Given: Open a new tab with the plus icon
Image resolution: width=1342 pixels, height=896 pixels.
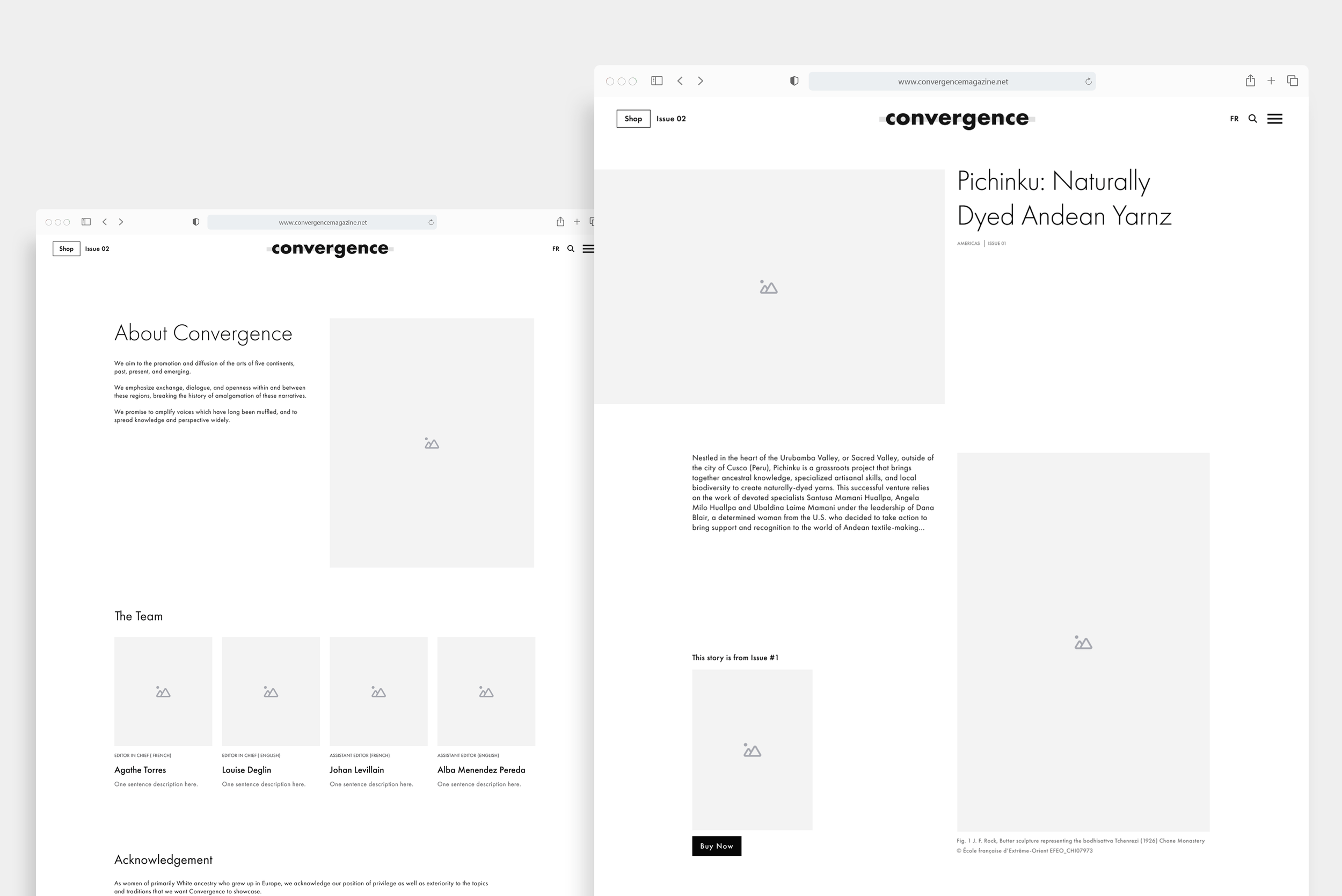Looking at the screenshot, I should pyautogui.click(x=1271, y=81).
